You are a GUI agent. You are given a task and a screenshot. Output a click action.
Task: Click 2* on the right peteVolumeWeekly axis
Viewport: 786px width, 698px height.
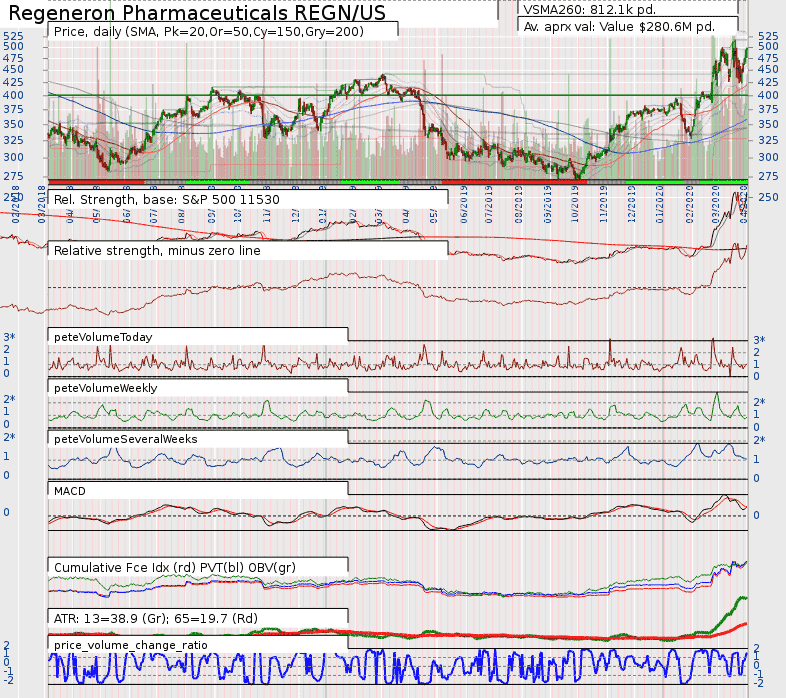click(x=759, y=402)
